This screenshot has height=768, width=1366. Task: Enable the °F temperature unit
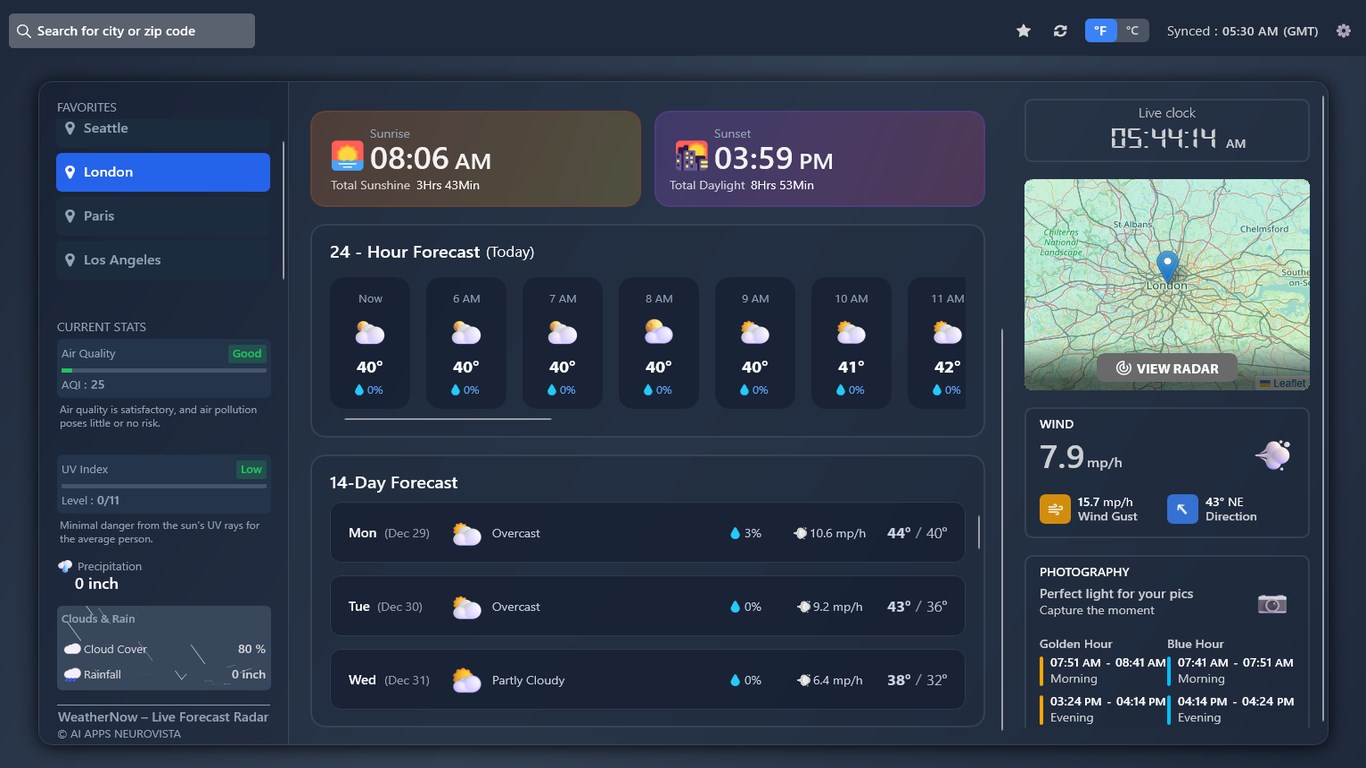click(1100, 30)
